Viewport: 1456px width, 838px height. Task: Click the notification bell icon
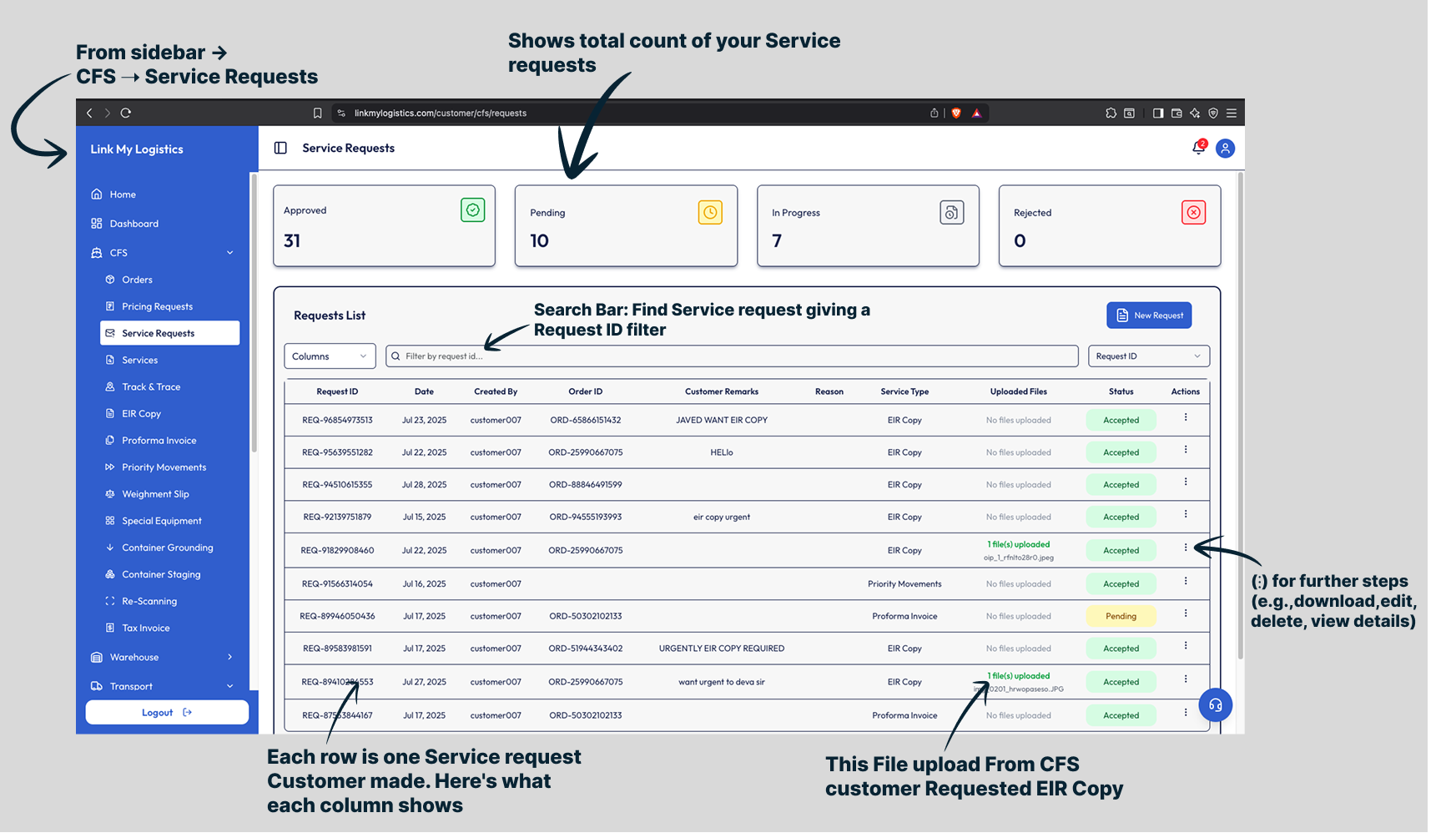tap(1198, 148)
